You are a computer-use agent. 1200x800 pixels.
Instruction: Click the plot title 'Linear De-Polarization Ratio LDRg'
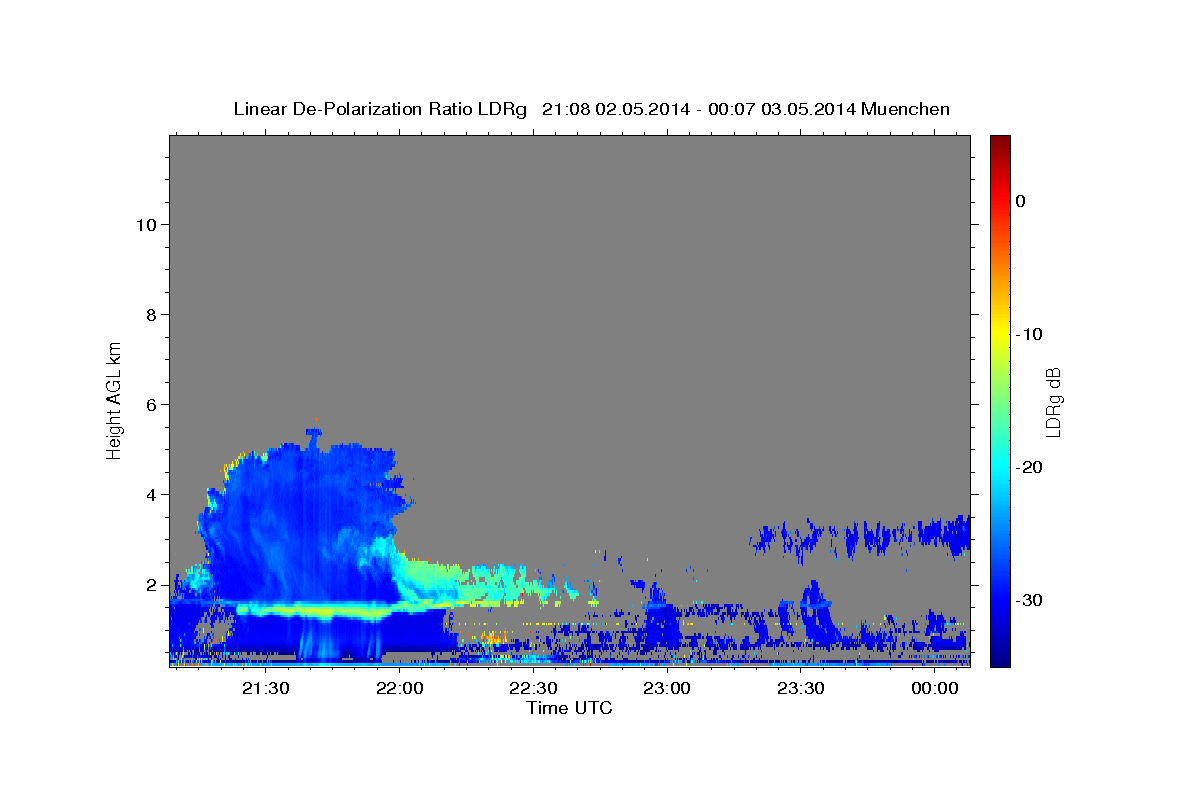click(x=380, y=109)
